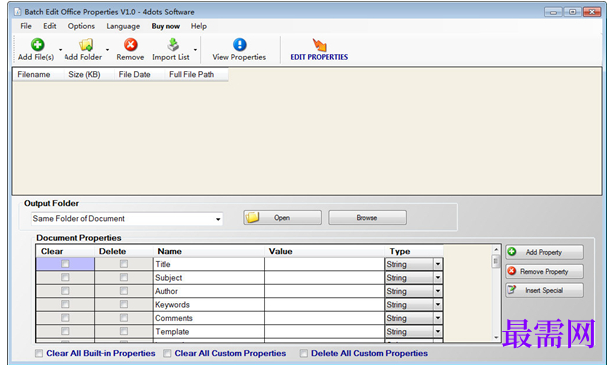The image size is (614, 365).
Task: Open the Type dropdown for Subject row
Action: pos(438,278)
